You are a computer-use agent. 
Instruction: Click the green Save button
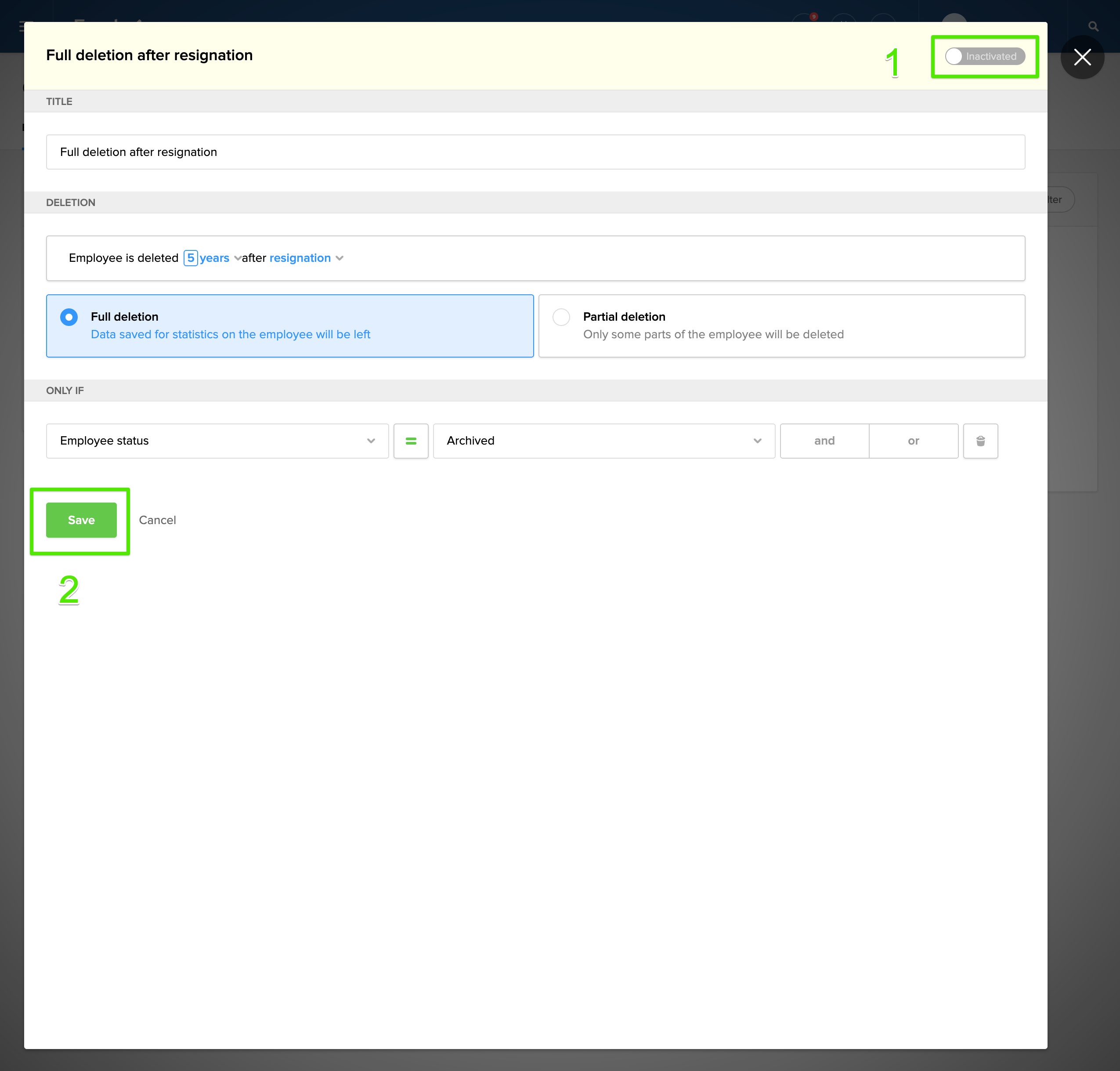coord(81,520)
